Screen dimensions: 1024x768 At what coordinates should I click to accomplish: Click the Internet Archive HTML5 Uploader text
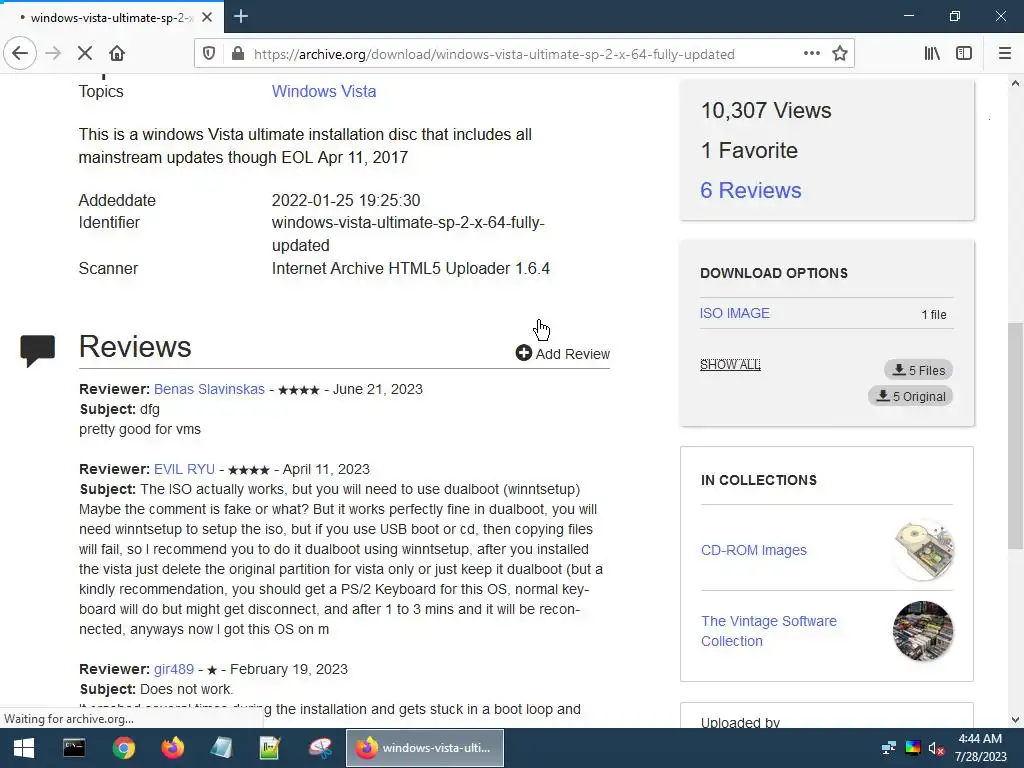(x=411, y=268)
